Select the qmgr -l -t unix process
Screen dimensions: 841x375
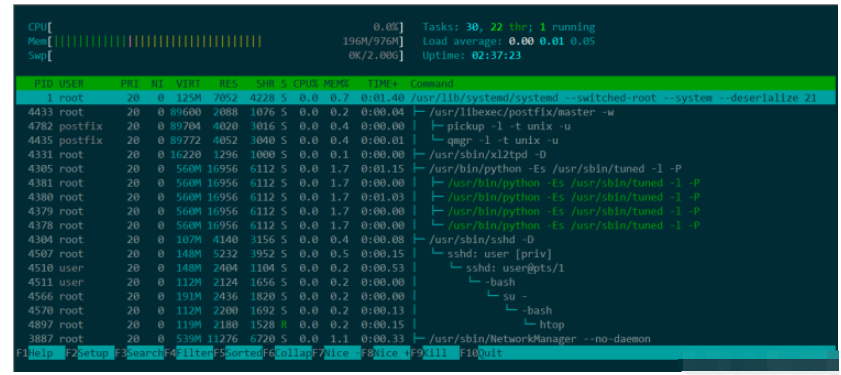426,141
